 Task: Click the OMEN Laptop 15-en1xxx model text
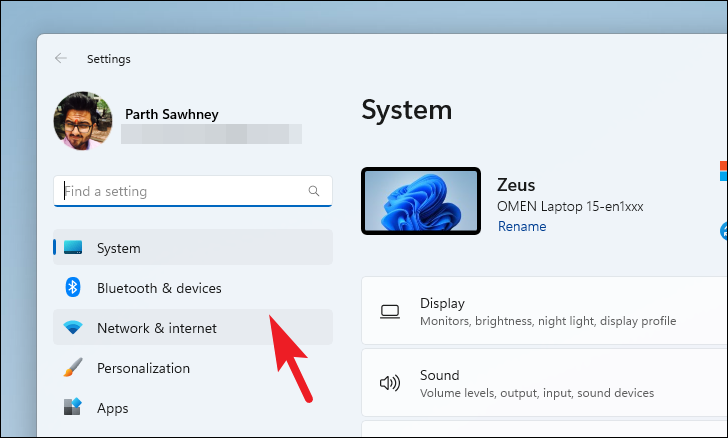coord(570,206)
